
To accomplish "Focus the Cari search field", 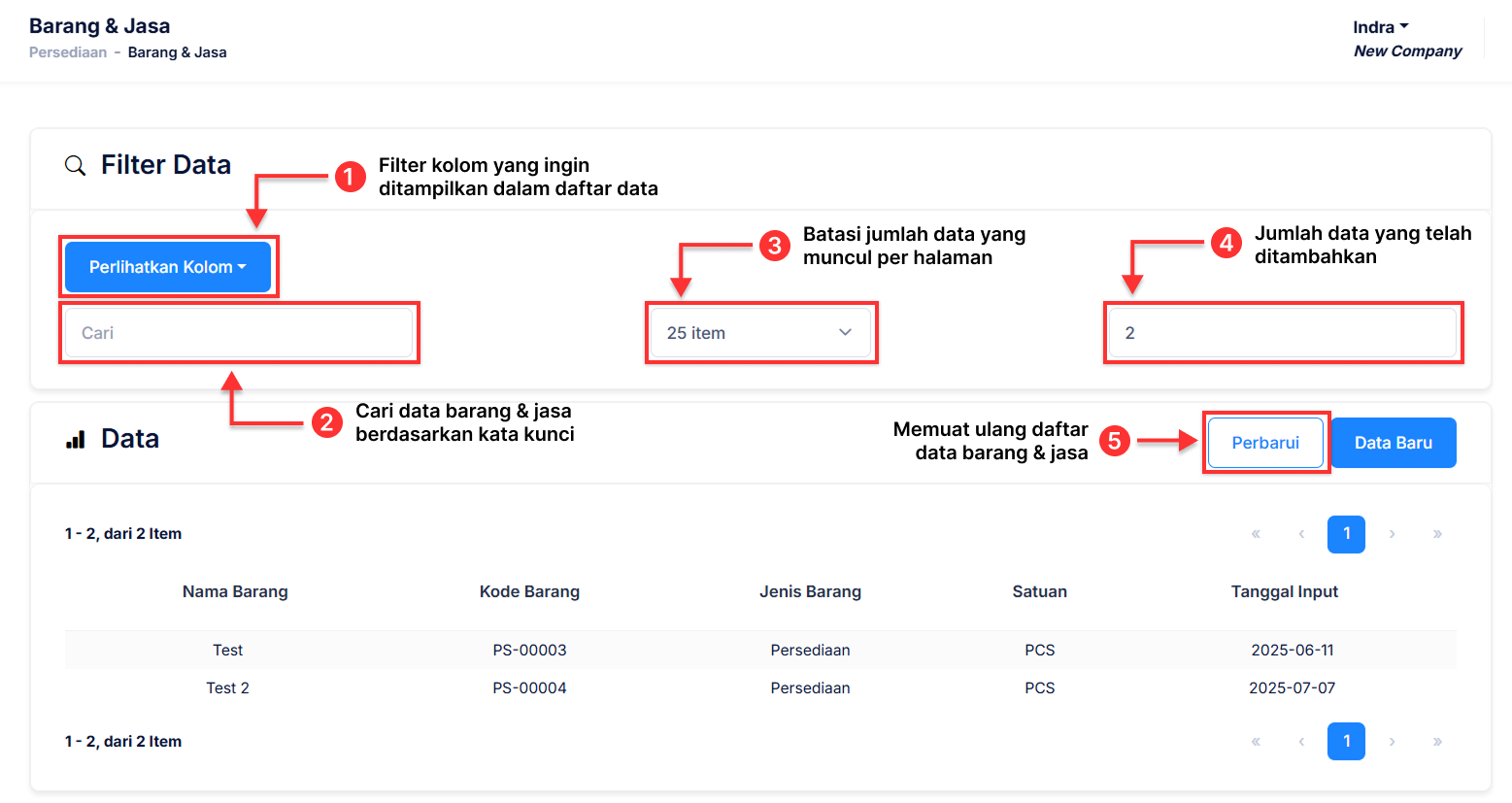I will pyautogui.click(x=239, y=333).
